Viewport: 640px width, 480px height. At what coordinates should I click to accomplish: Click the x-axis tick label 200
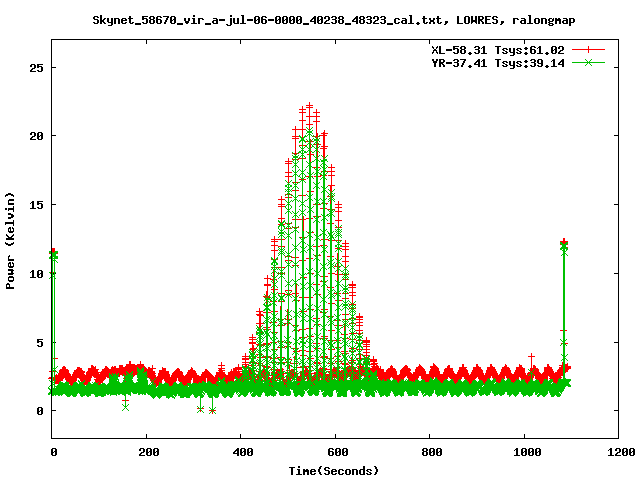pyautogui.click(x=148, y=452)
